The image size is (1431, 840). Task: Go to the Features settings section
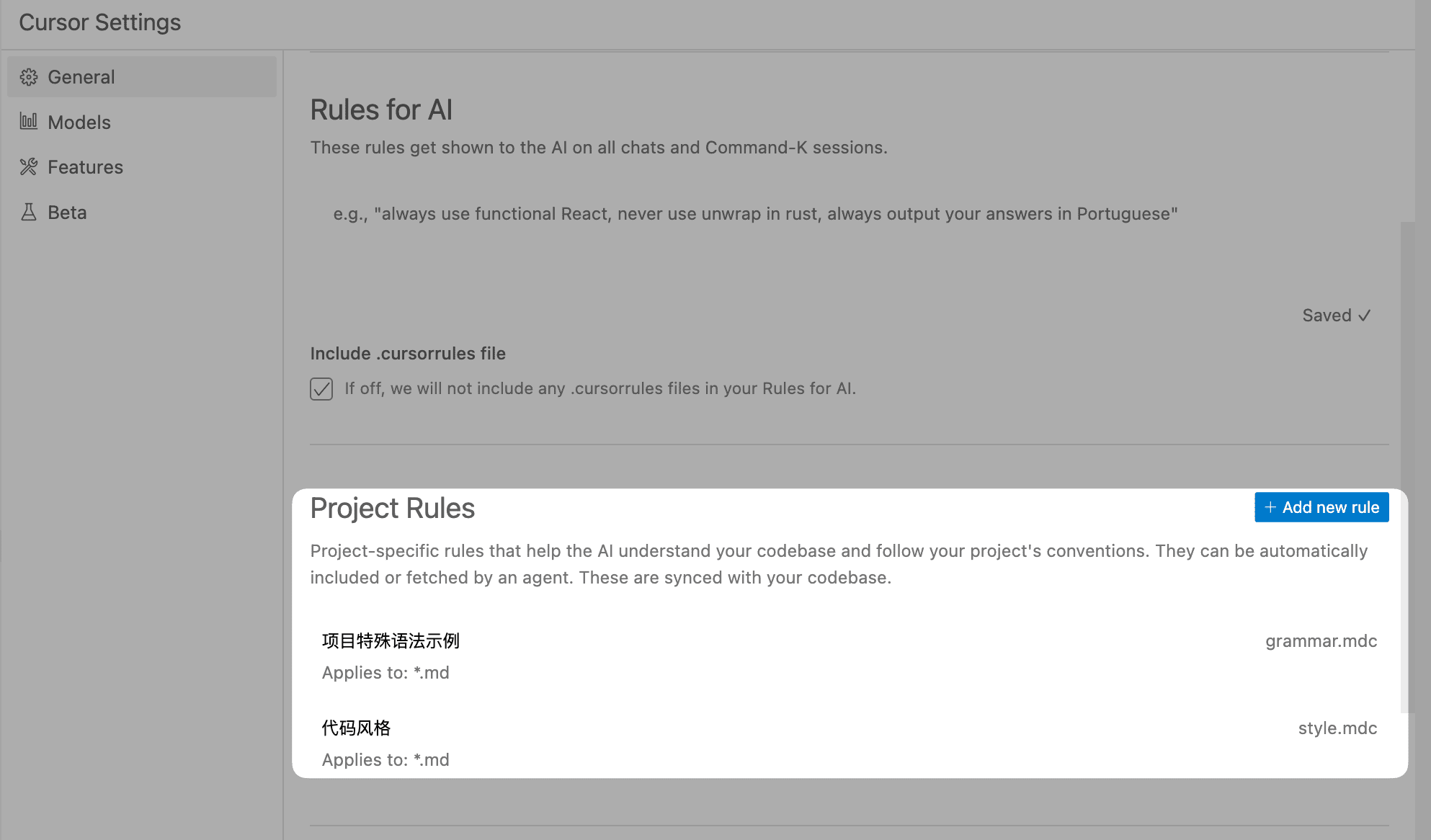click(x=142, y=167)
